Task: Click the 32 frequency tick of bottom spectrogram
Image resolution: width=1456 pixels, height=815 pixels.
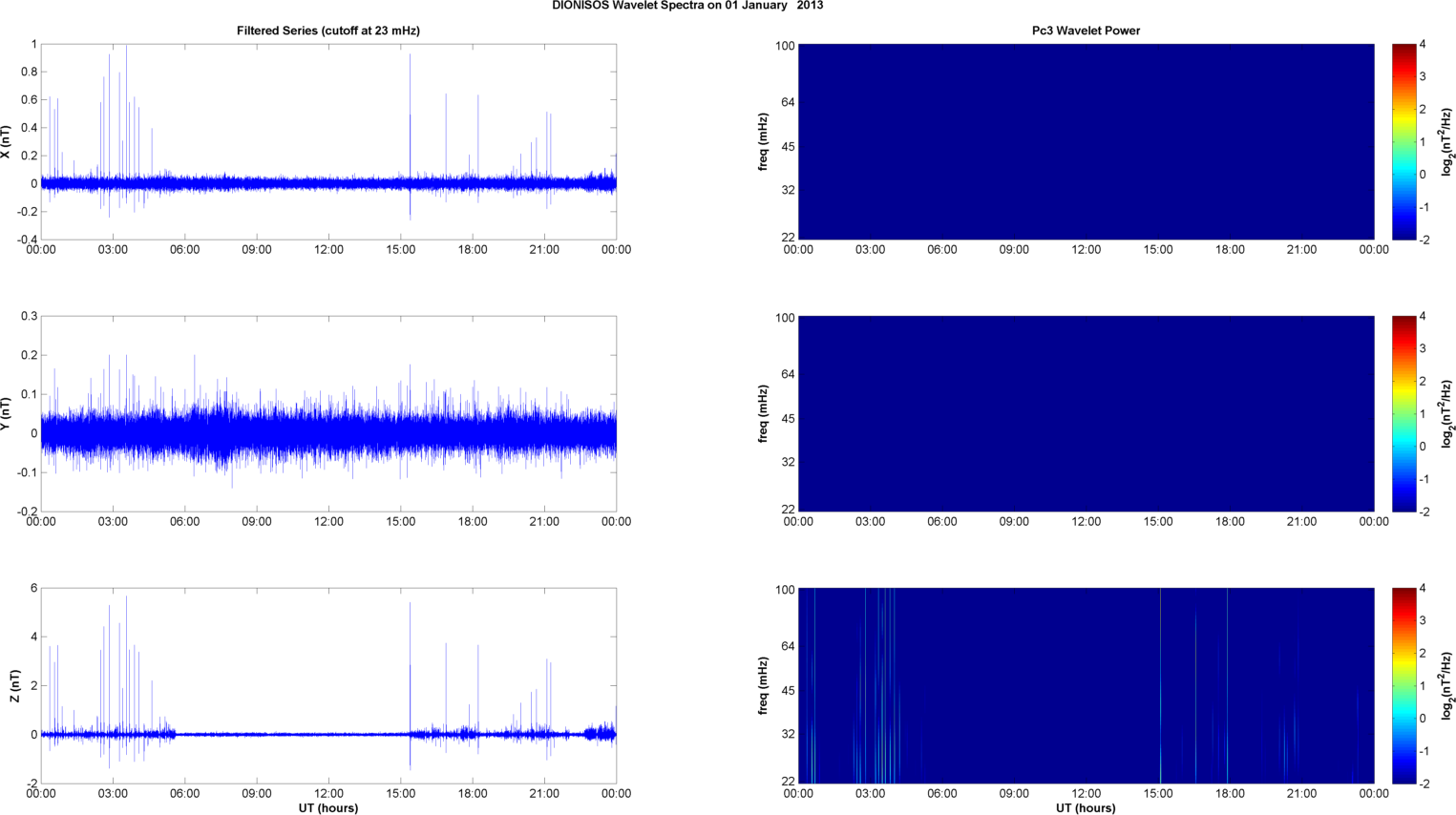Action: [x=788, y=734]
